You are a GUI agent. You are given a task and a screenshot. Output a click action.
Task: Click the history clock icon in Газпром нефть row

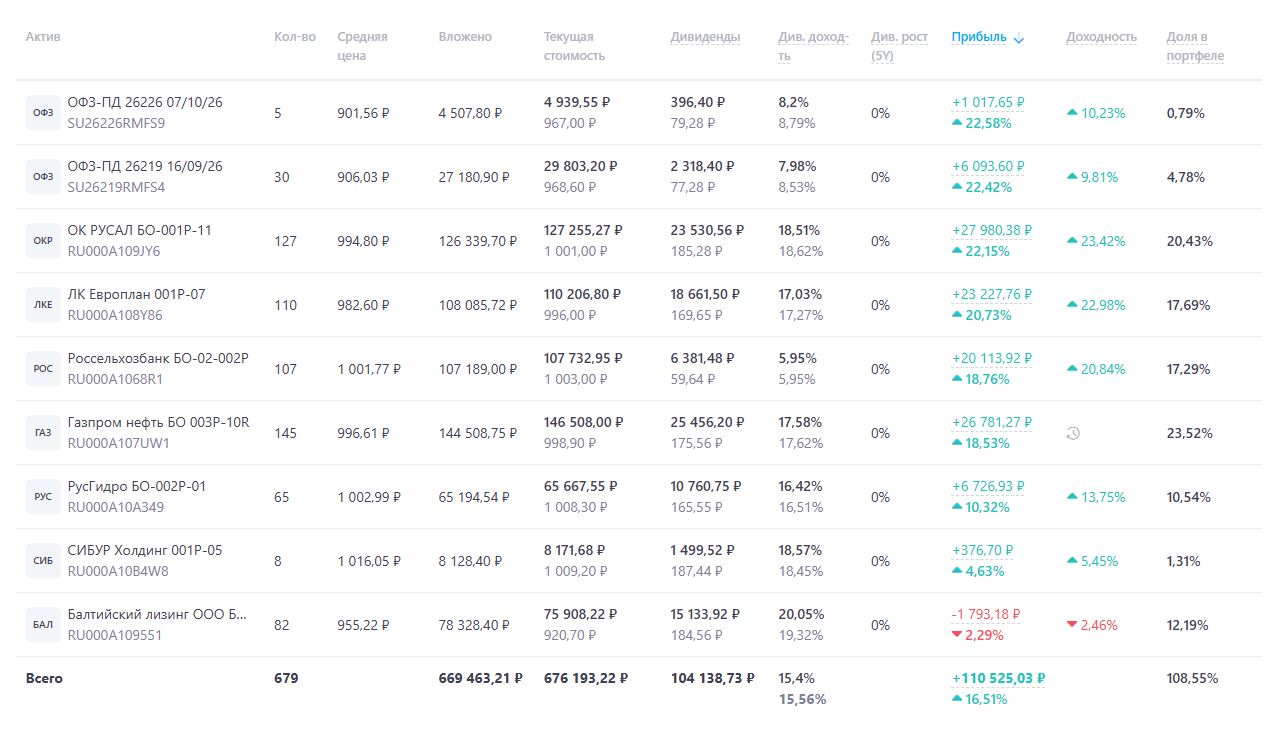[x=1073, y=434]
